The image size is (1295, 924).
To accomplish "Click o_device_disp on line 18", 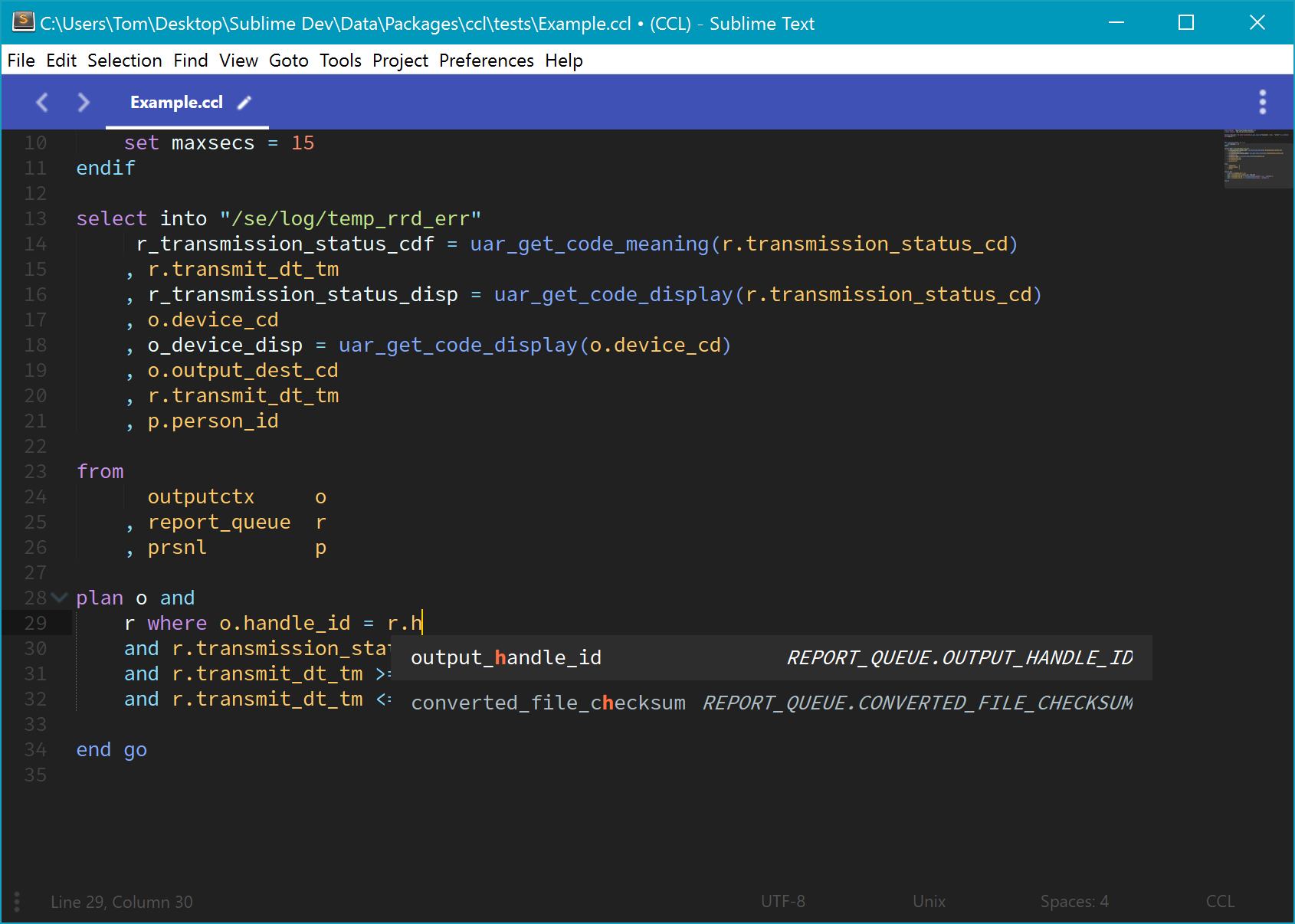I will (225, 346).
